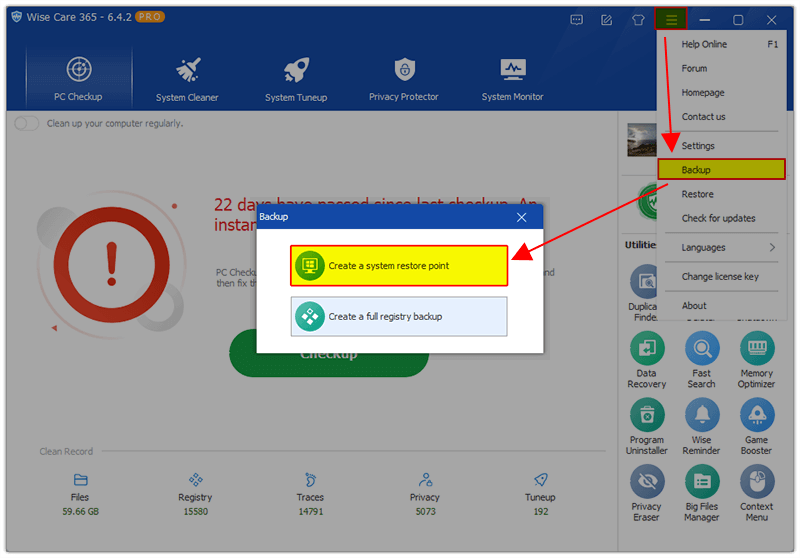Switch to System Tuneup tab

pos(296,78)
